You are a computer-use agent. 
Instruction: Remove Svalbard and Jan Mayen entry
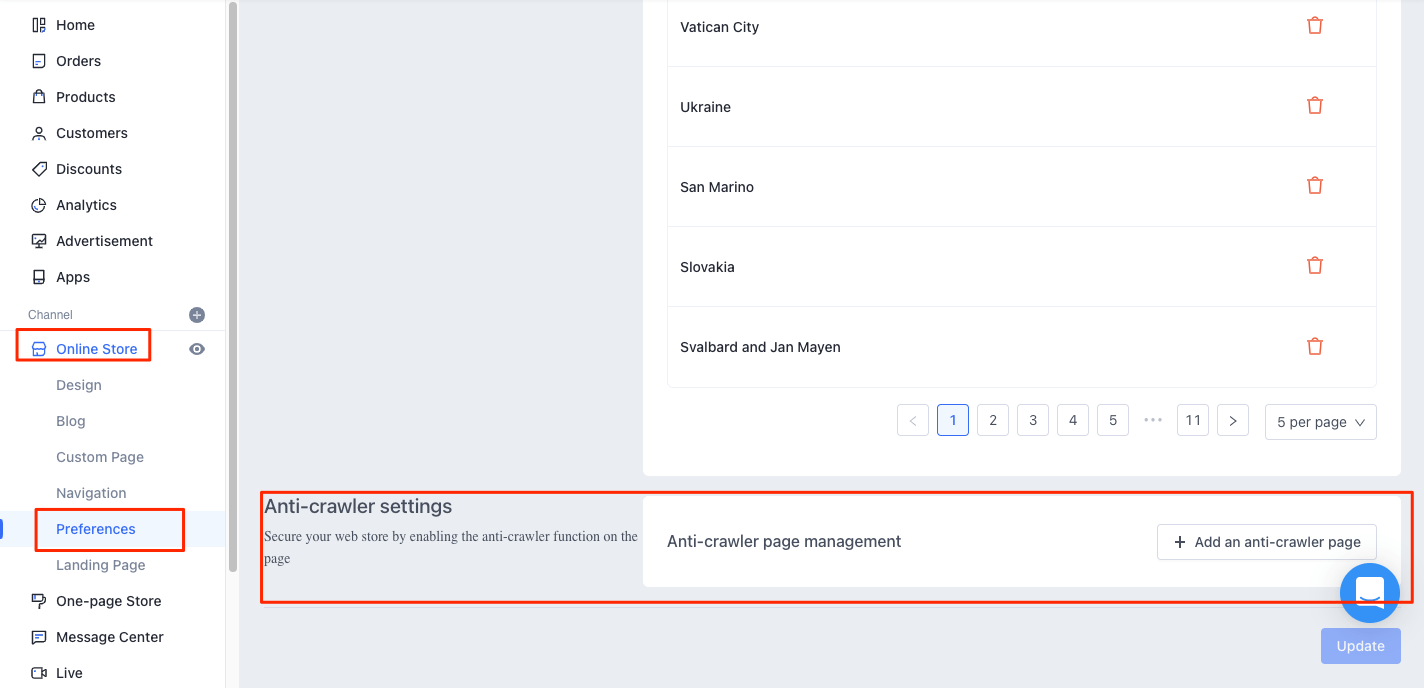1314,346
